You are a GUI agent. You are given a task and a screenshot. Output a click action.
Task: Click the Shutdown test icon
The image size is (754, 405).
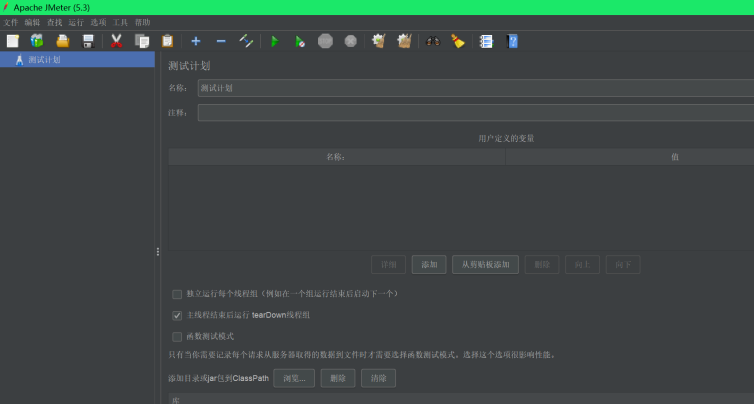coord(351,41)
